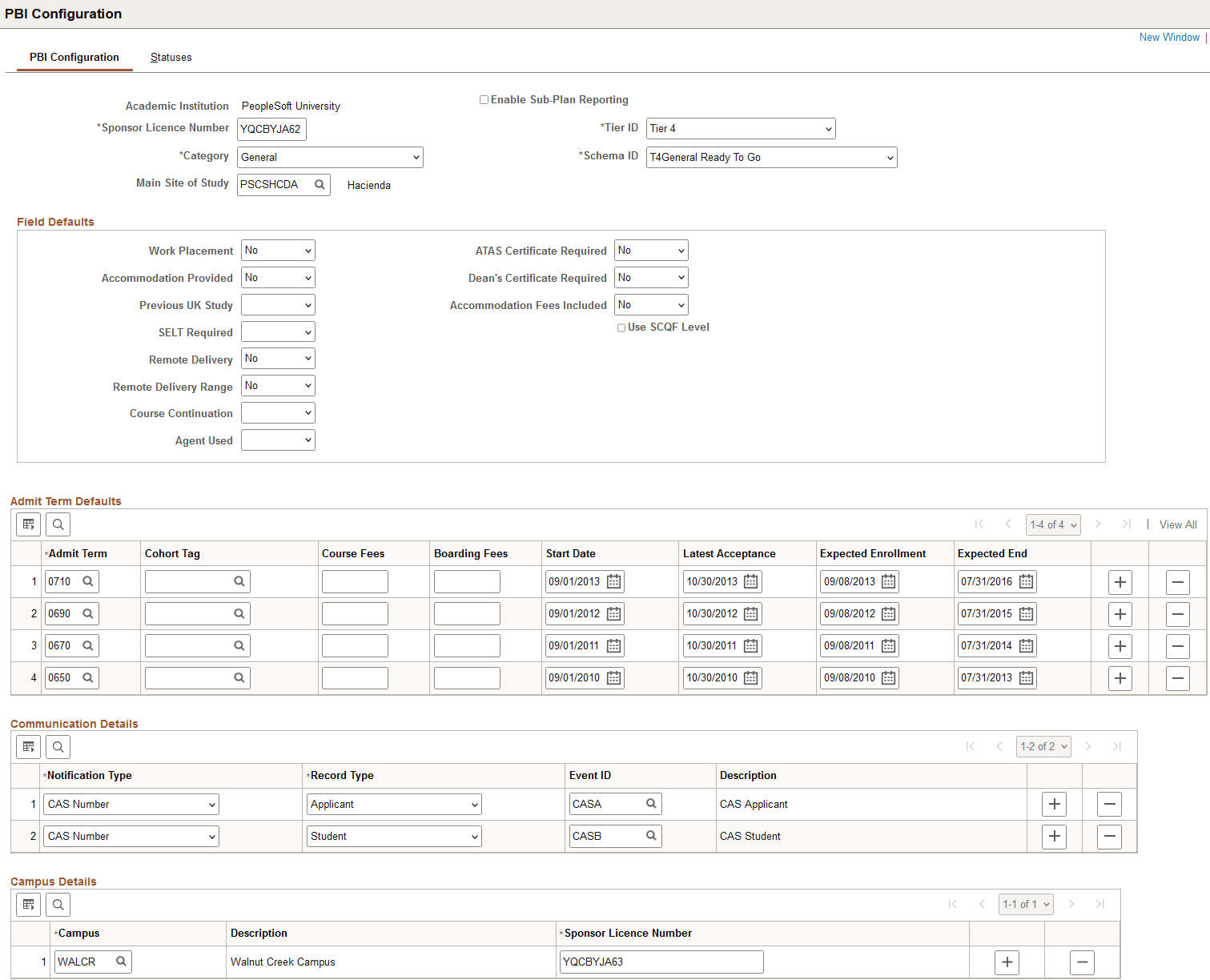The image size is (1210, 980).
Task: Click the Cohort Tag lookup on row 1
Action: 239,581
